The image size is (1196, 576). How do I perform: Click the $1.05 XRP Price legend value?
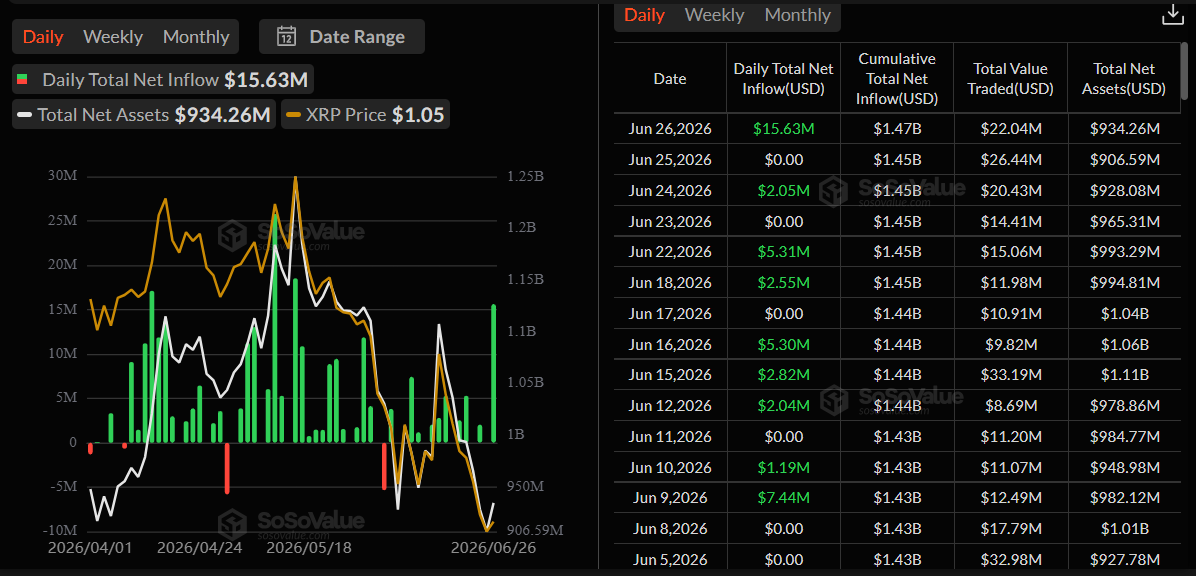click(418, 115)
